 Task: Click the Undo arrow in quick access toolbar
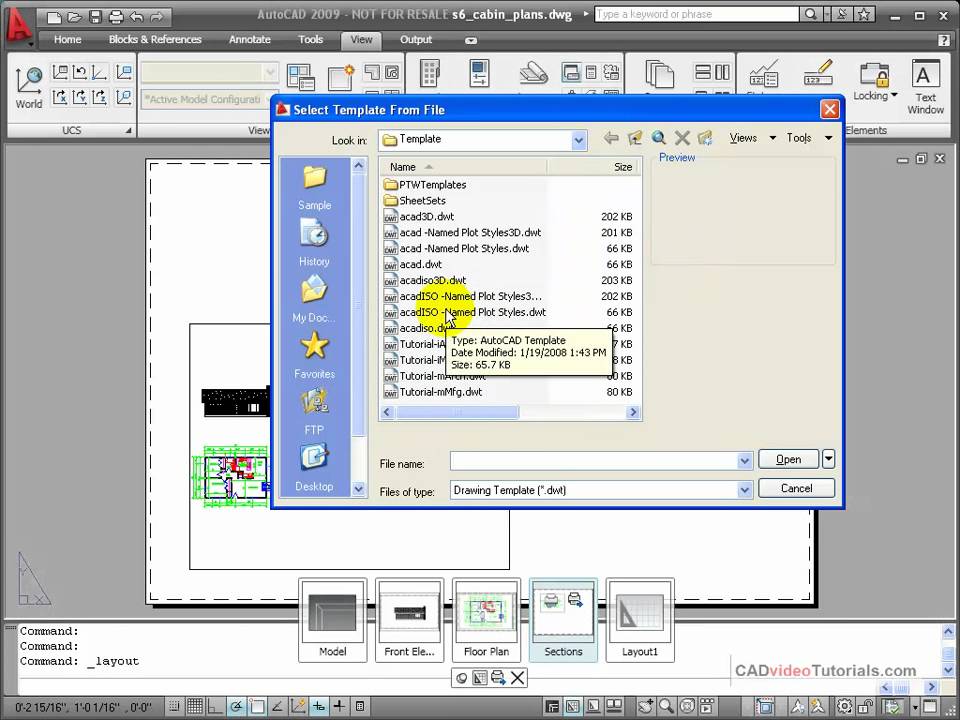click(137, 17)
